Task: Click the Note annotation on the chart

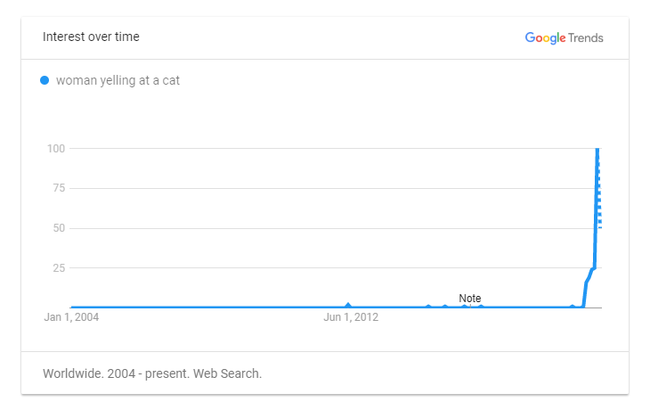Action: tap(470, 298)
